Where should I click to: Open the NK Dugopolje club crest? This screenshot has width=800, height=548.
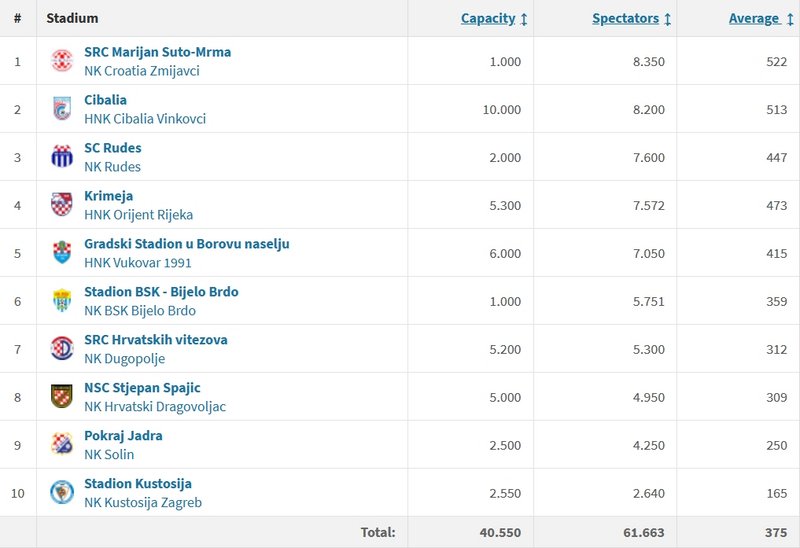click(x=62, y=348)
